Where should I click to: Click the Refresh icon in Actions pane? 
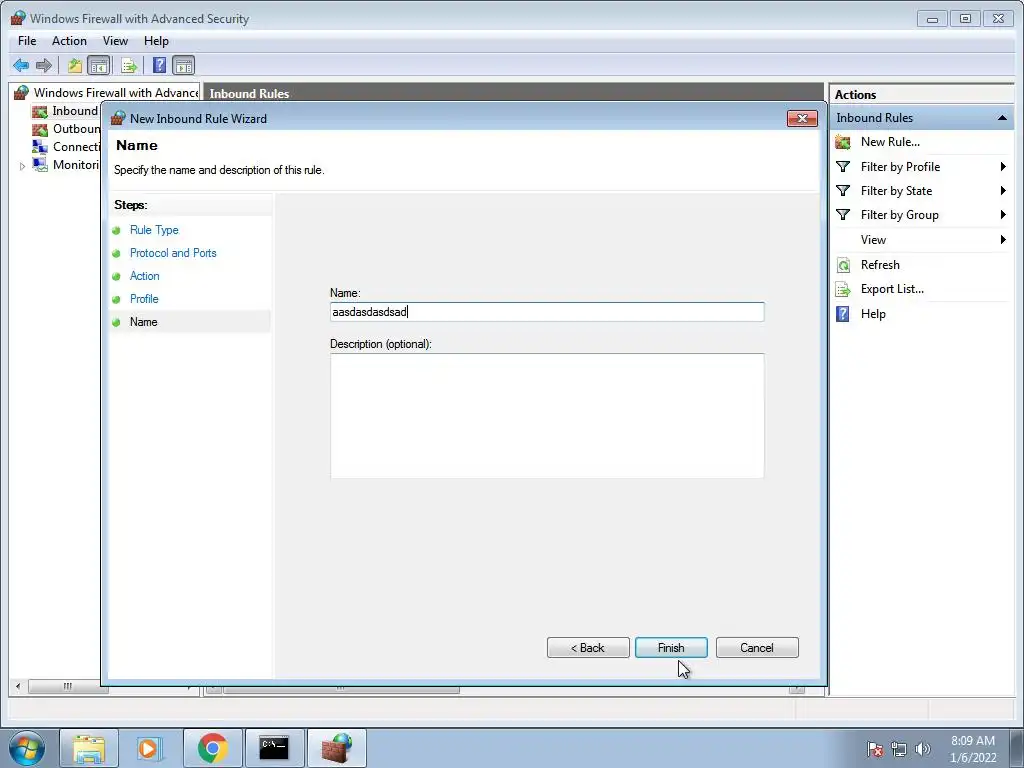pos(843,264)
